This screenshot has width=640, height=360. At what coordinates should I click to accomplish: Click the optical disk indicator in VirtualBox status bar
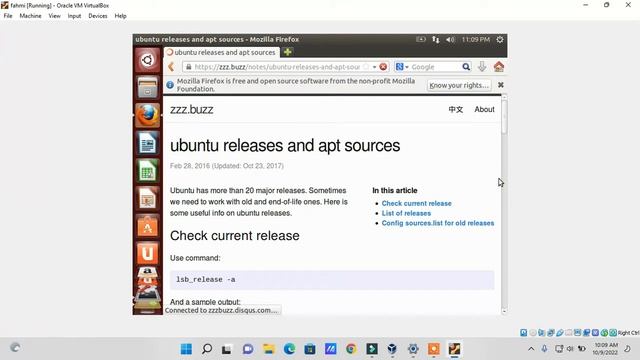[533, 333]
